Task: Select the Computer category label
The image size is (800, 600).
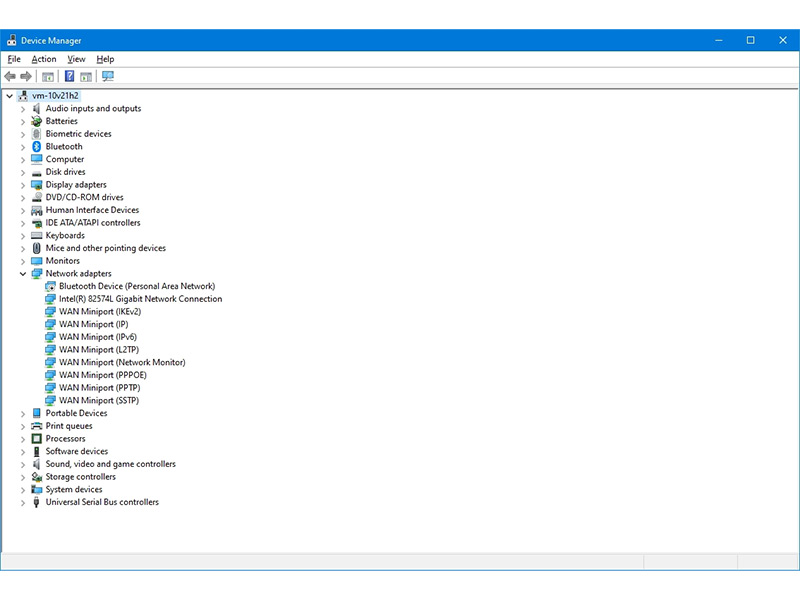Action: tap(65, 159)
